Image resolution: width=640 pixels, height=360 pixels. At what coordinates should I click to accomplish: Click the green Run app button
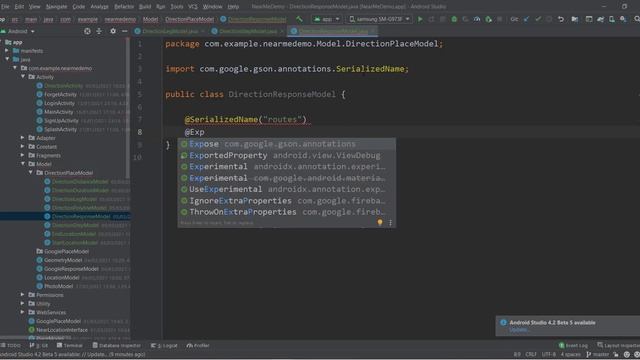pyautogui.click(x=420, y=19)
